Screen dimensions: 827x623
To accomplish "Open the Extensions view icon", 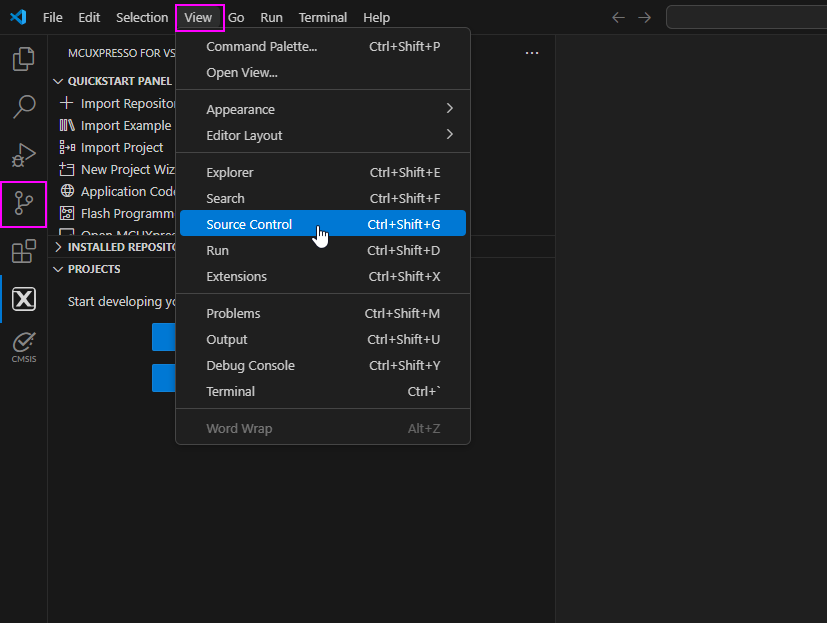I will [x=23, y=251].
